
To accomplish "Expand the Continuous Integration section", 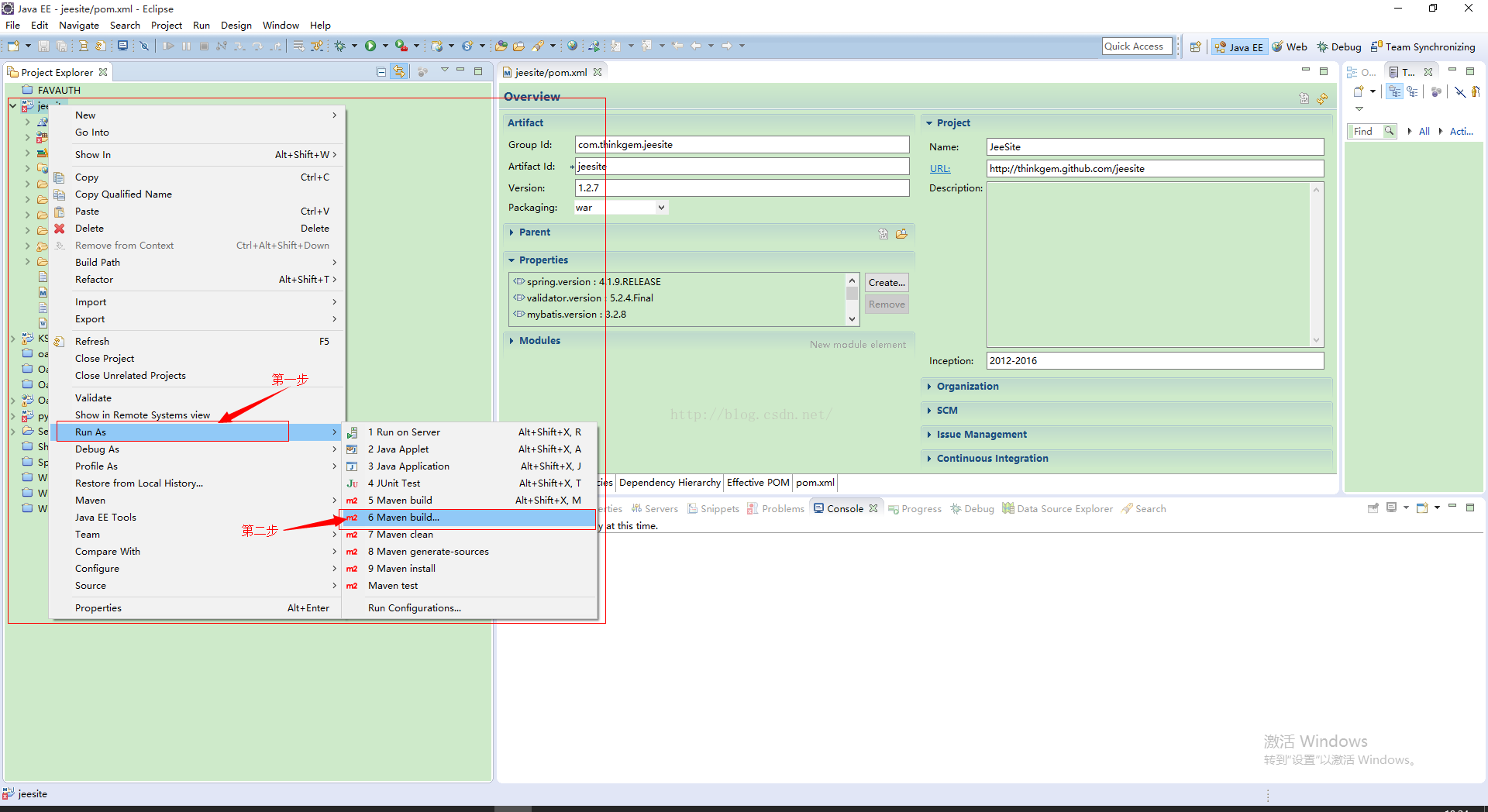I will click(x=929, y=459).
